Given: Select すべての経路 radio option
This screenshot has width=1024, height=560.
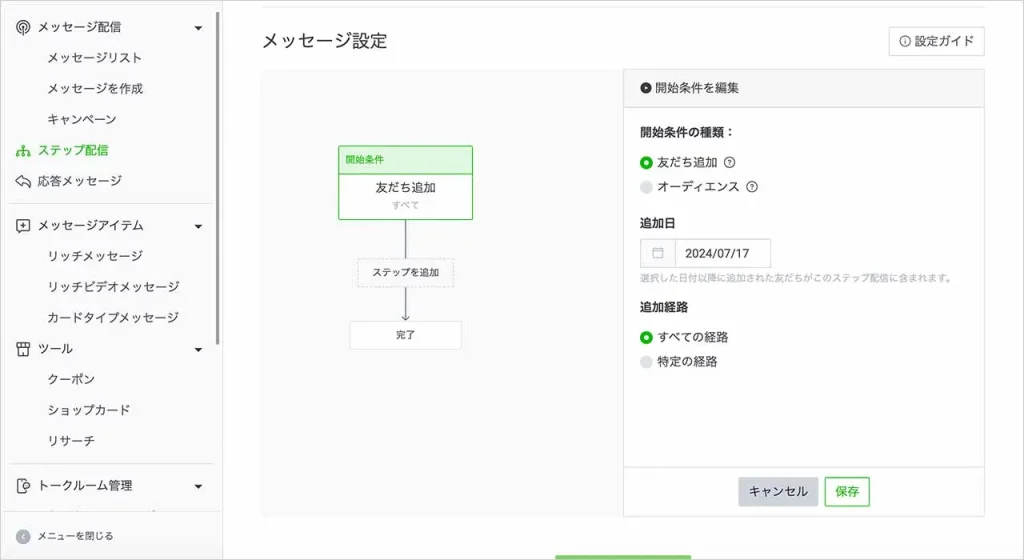Looking at the screenshot, I should pyautogui.click(x=647, y=337).
